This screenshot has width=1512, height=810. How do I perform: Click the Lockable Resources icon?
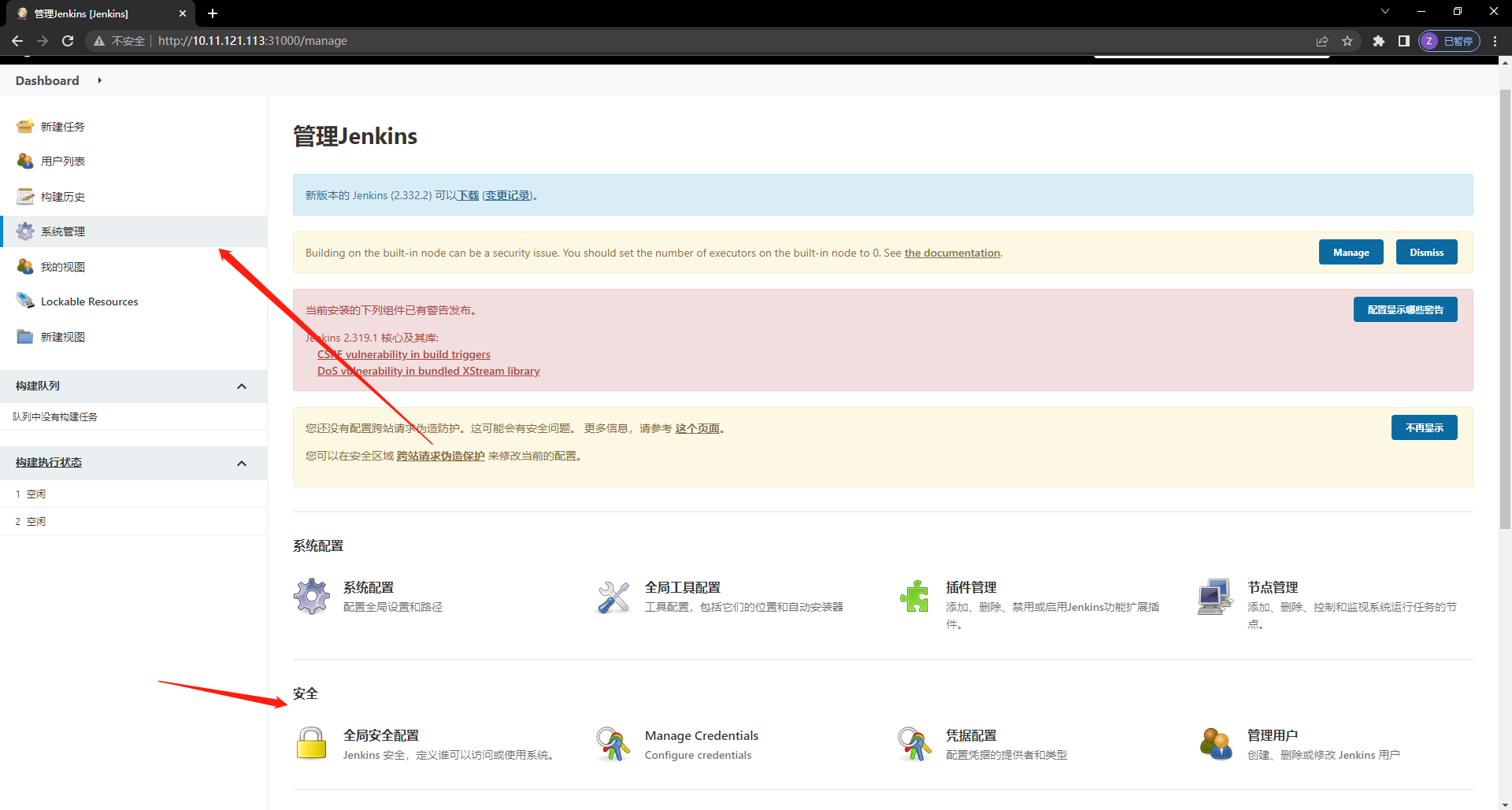pyautogui.click(x=25, y=301)
